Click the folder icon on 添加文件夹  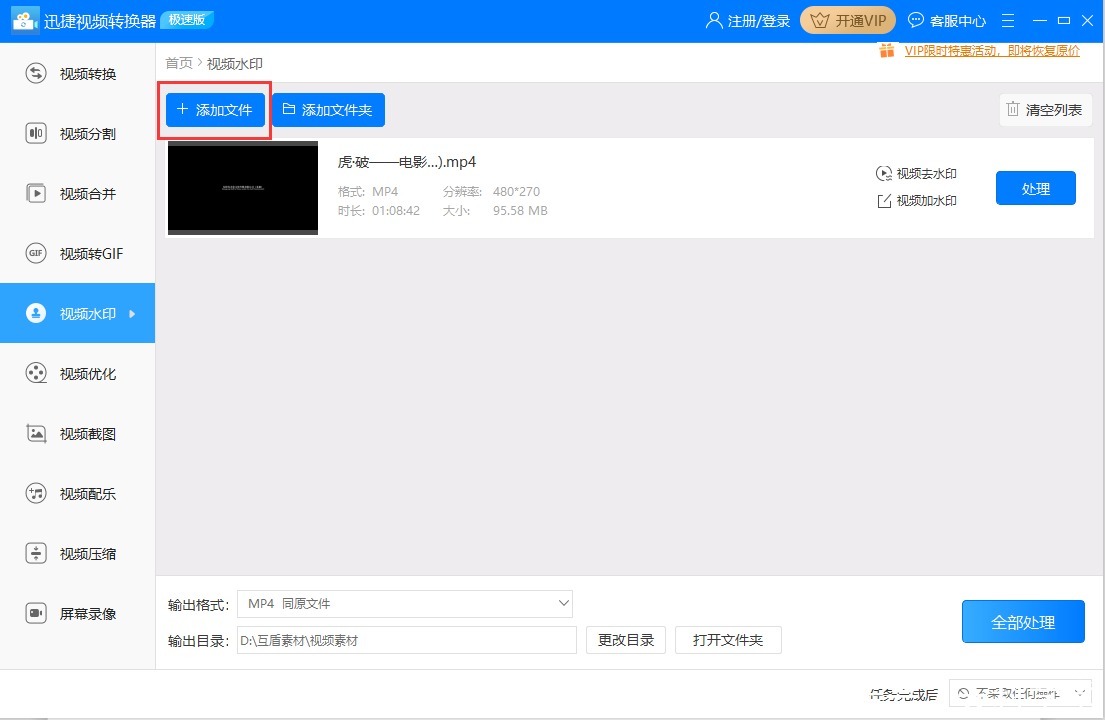289,109
